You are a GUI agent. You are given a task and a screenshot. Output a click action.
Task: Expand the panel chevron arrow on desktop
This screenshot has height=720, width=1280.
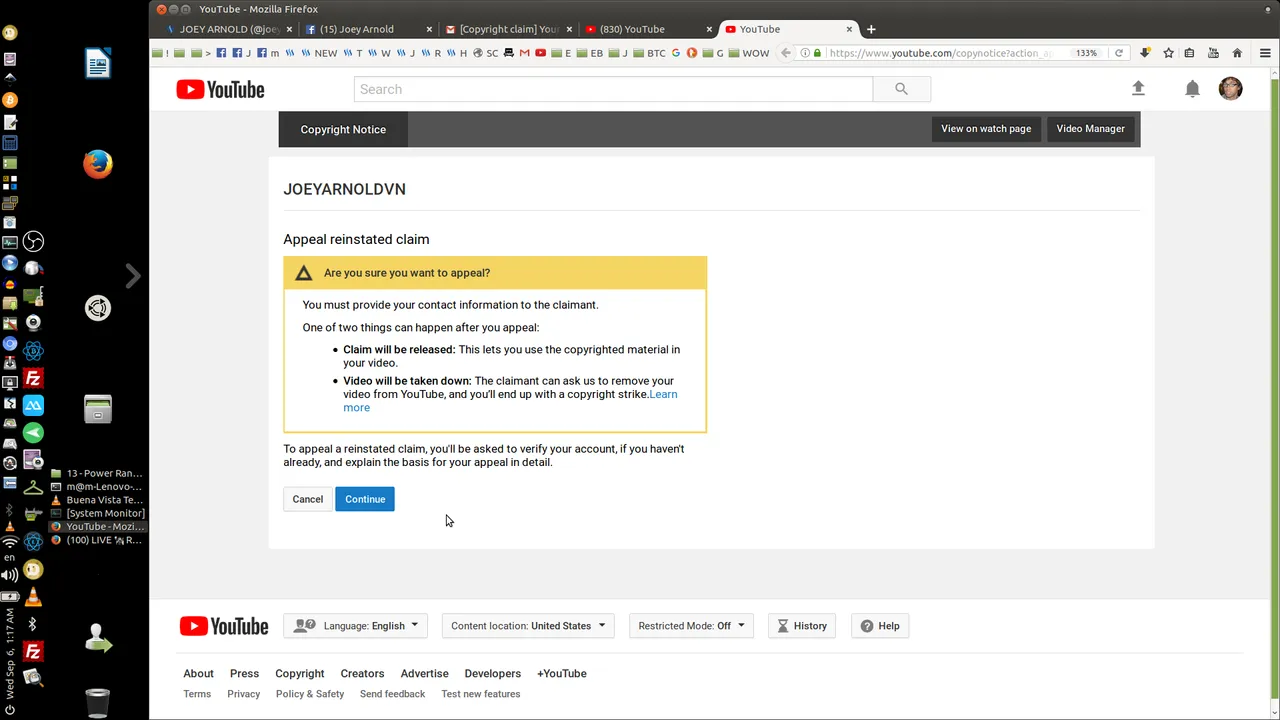(x=133, y=276)
